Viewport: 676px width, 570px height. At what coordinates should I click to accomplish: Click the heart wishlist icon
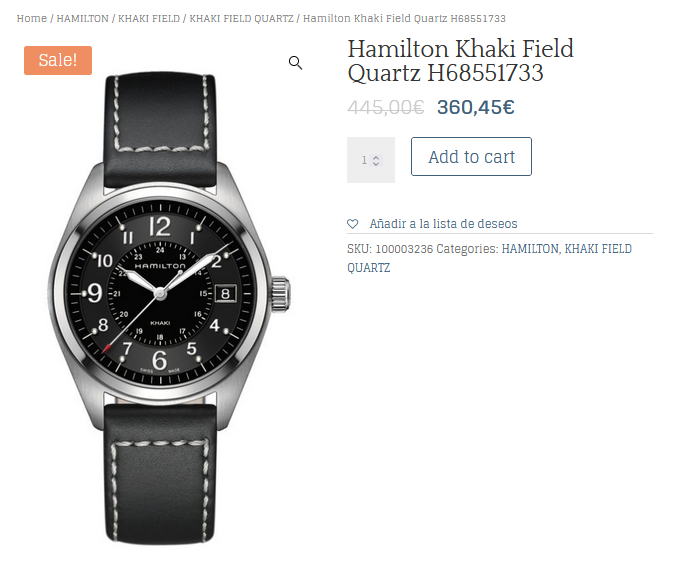click(353, 224)
